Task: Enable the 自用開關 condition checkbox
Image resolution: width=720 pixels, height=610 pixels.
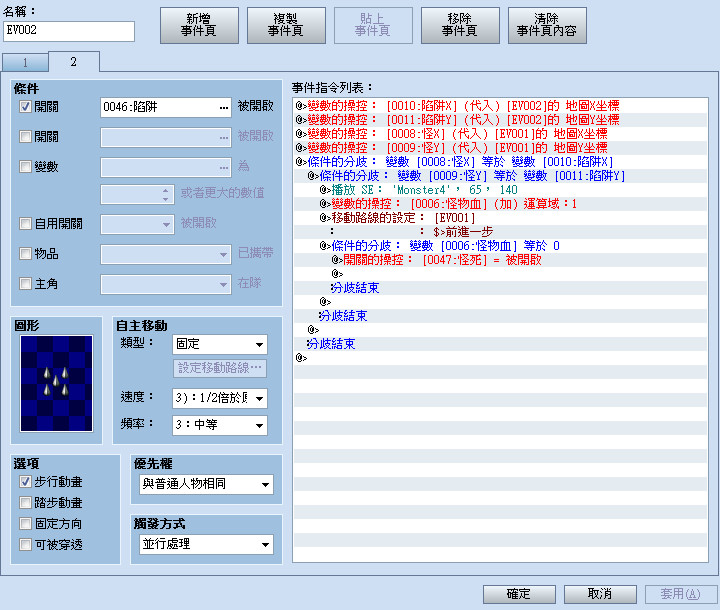Action: coord(25,224)
